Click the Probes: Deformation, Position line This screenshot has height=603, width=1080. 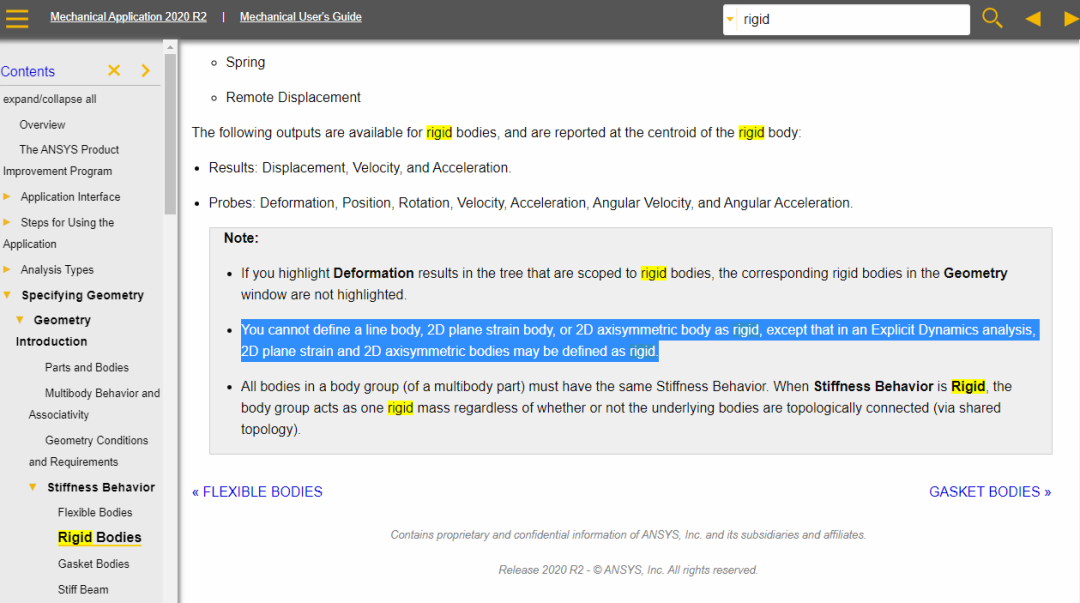(530, 203)
